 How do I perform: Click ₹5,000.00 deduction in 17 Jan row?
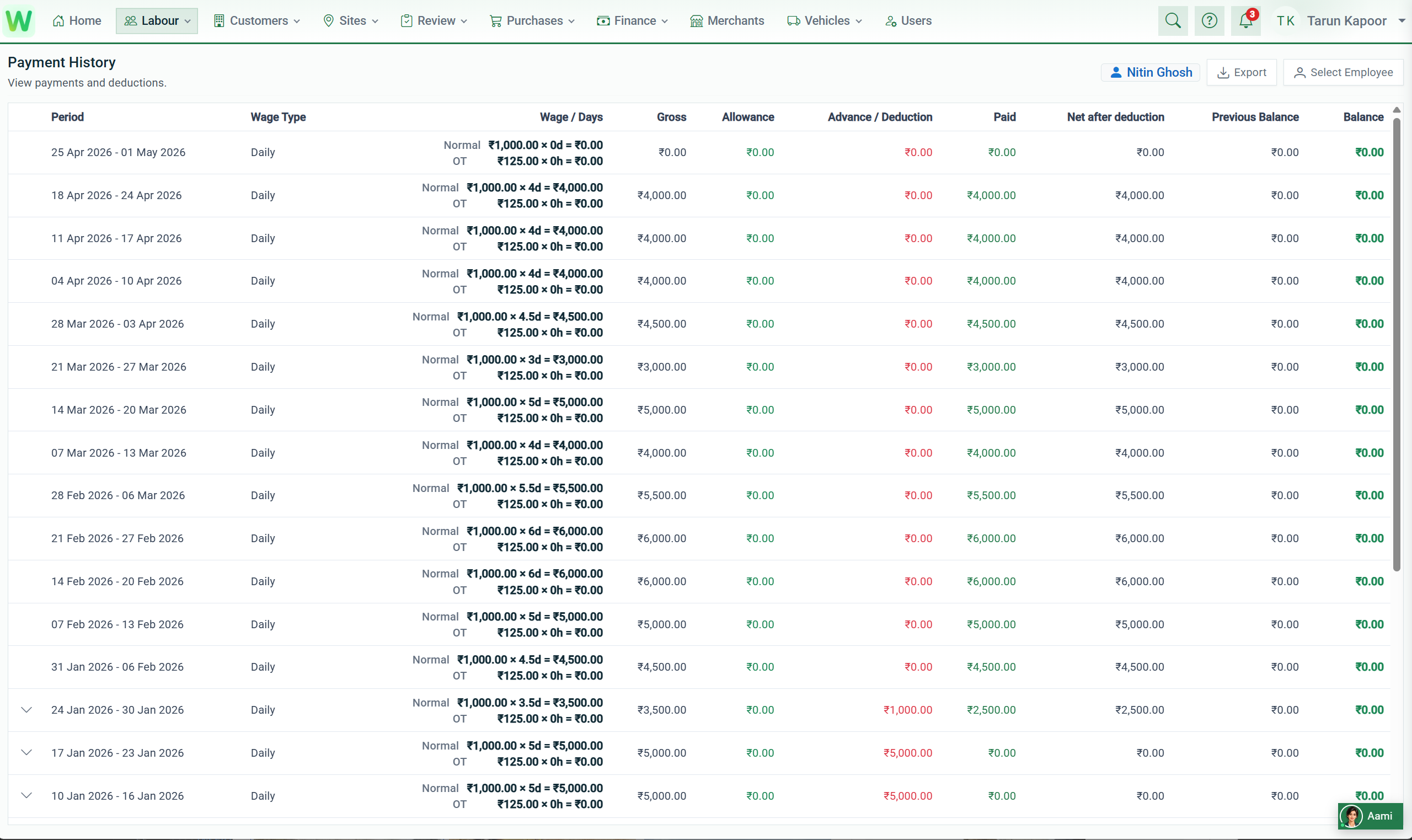(908, 753)
